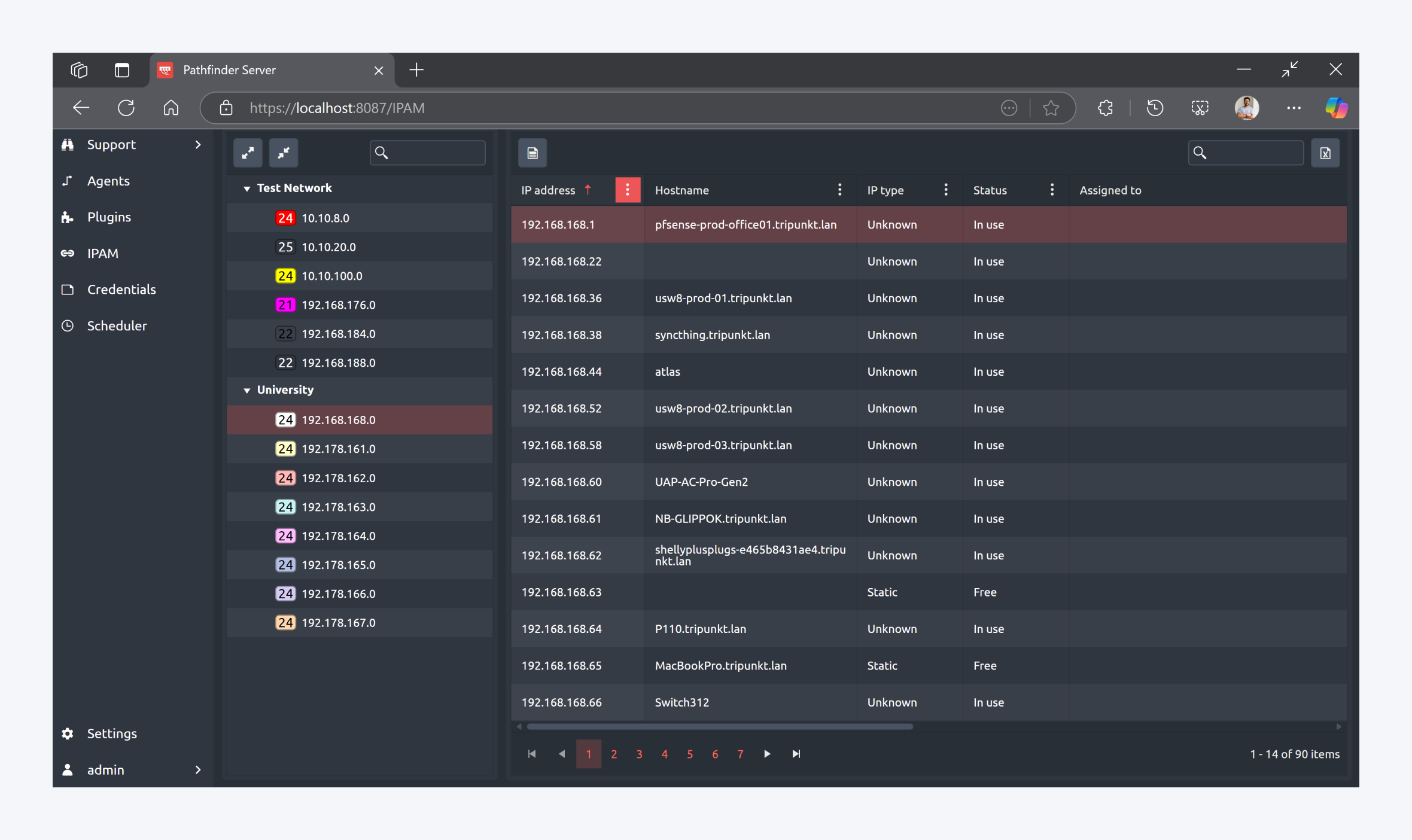Image resolution: width=1412 pixels, height=840 pixels.
Task: Collapse the Test Network tree group
Action: click(x=247, y=188)
